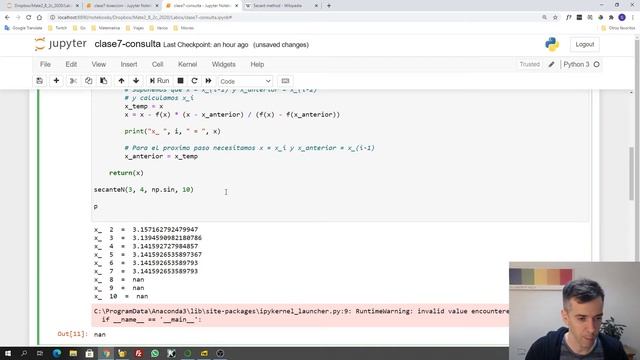Screen dimensions: 640x360
Task: Switch to the Dropbox Mate2 browser tab
Action: 42,6
